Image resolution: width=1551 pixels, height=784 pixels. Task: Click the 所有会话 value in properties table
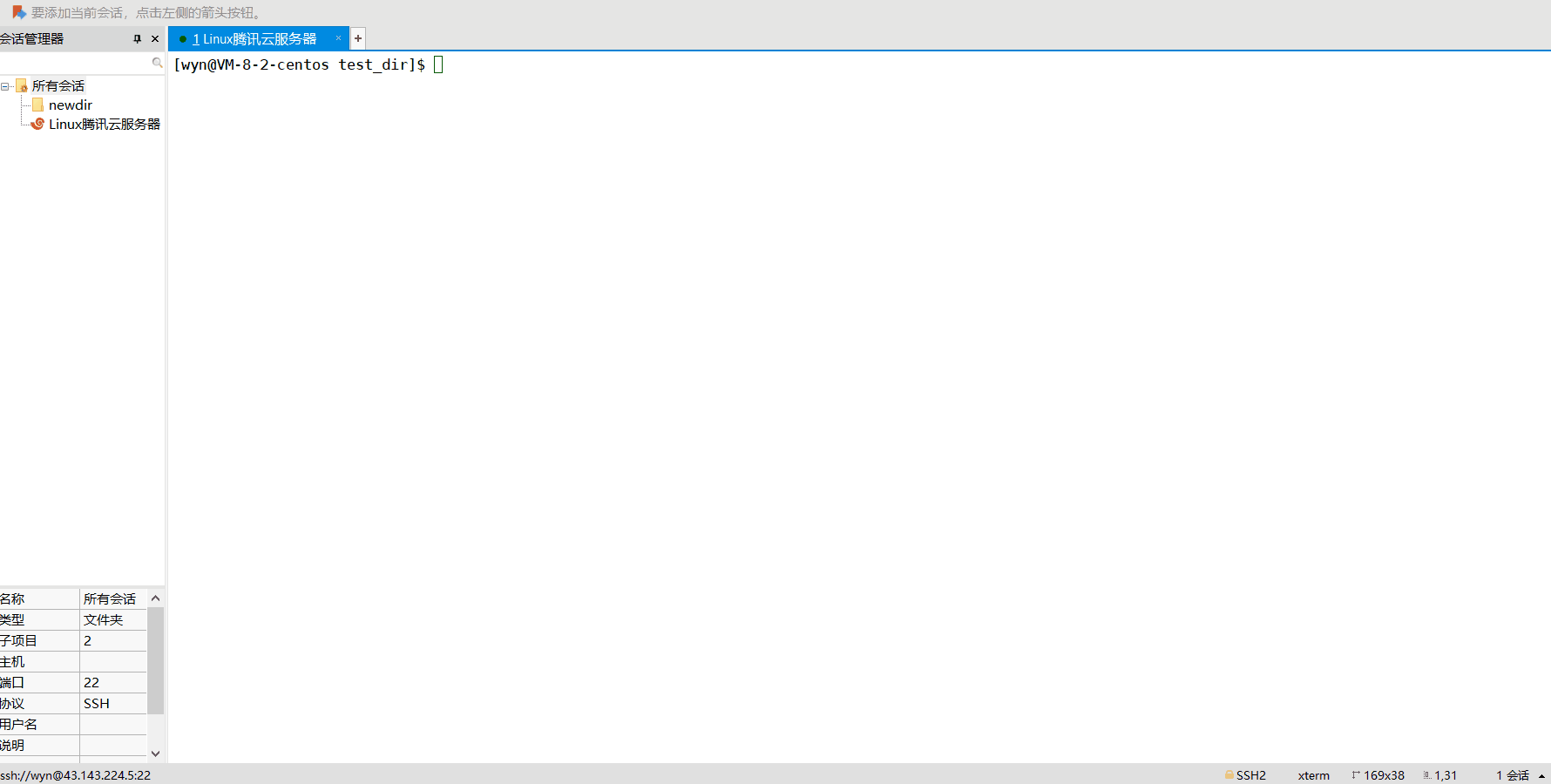110,598
